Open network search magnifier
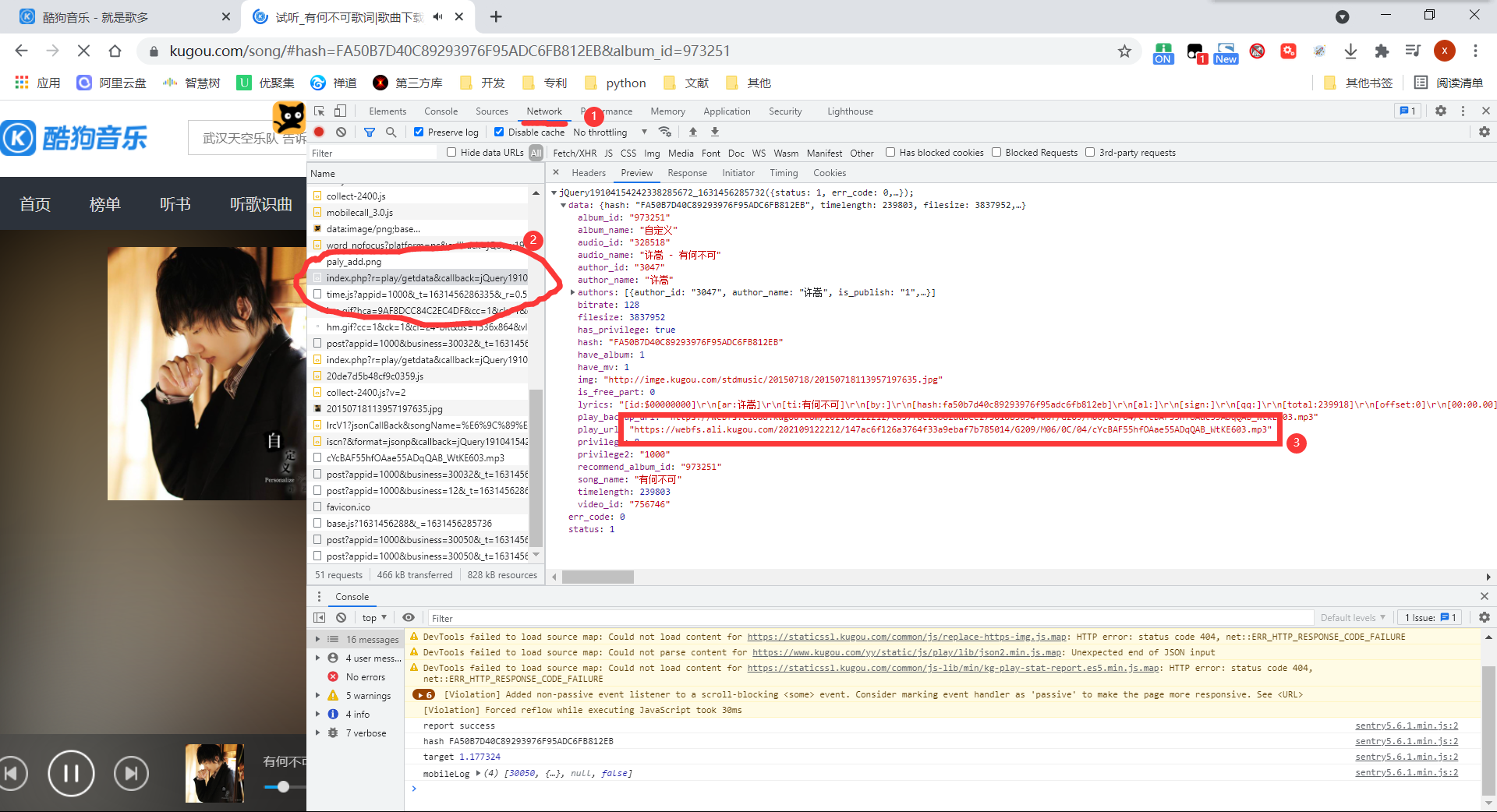This screenshot has height=812, width=1497. click(391, 132)
